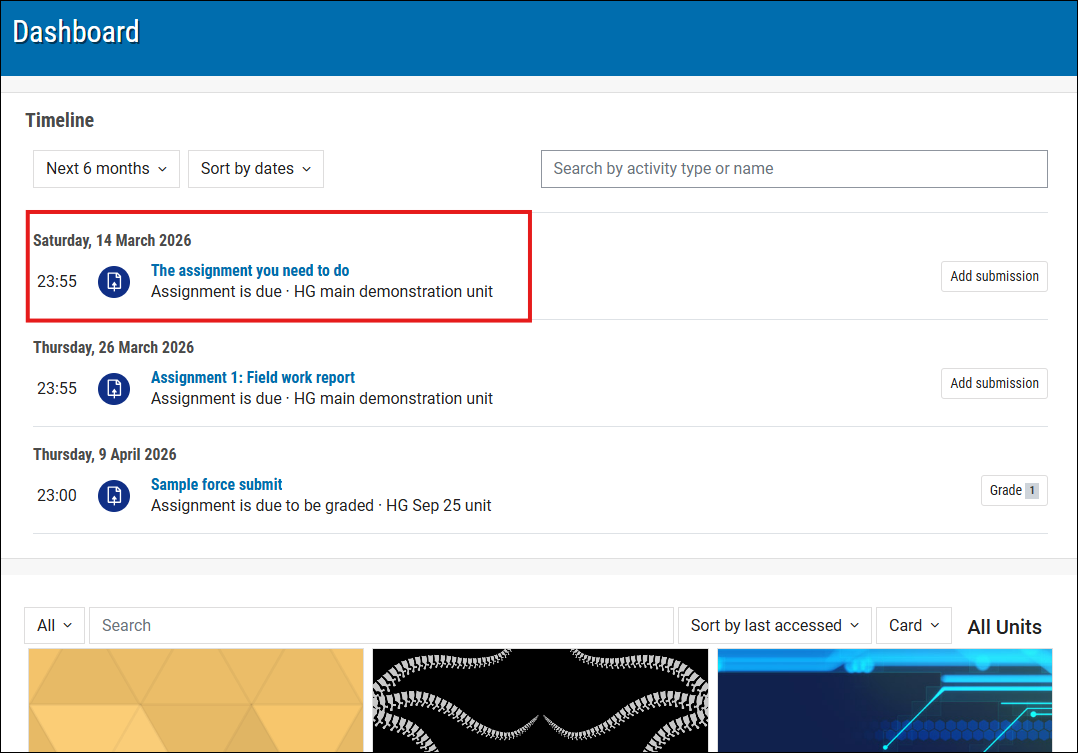Open the yellow triangles unit card thumbnail
The height and width of the screenshot is (753, 1078).
point(196,700)
